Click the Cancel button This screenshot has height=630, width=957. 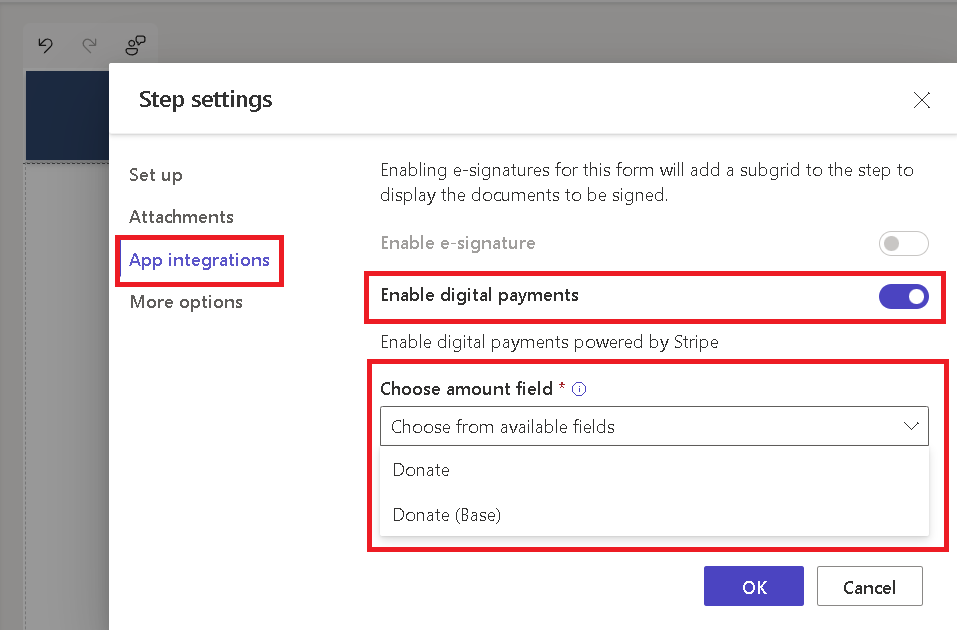[x=869, y=587]
